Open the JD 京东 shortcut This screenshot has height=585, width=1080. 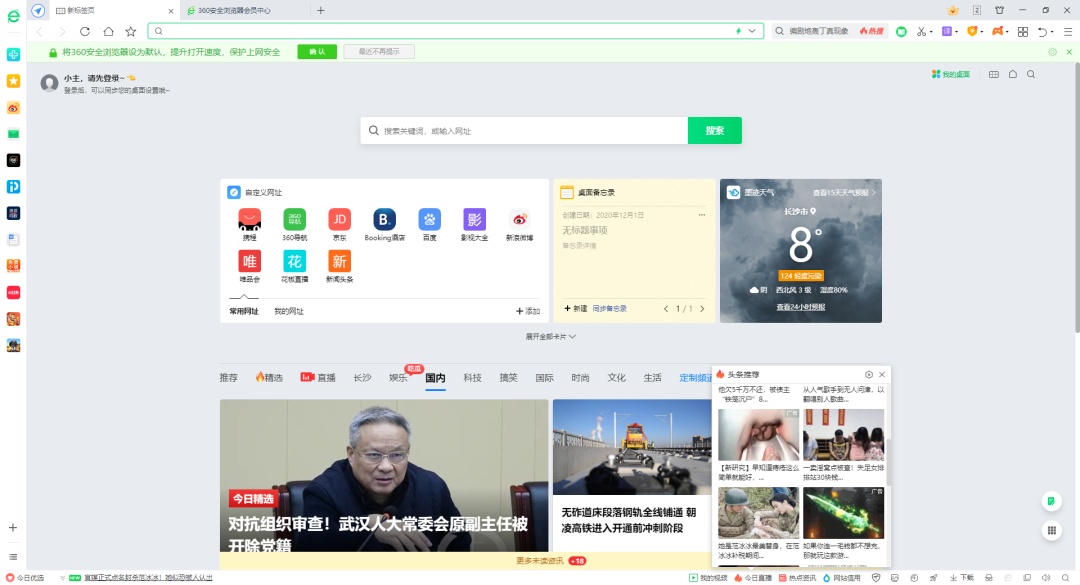(340, 220)
